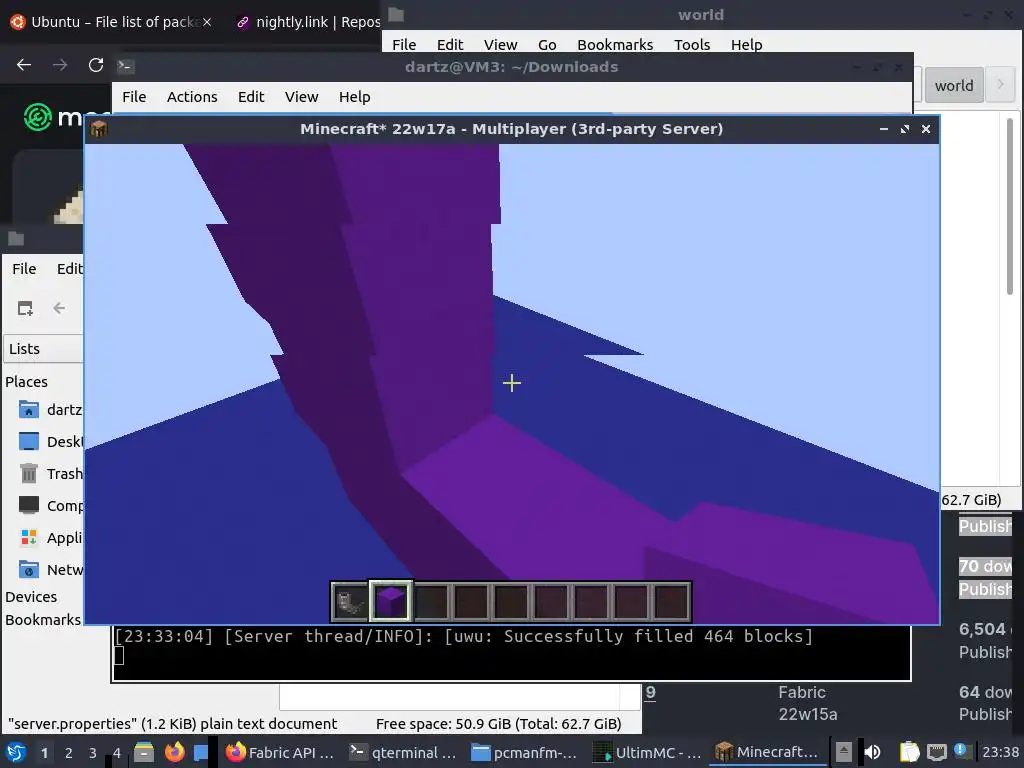Click the server log filled 464 blocks line

tap(464, 636)
